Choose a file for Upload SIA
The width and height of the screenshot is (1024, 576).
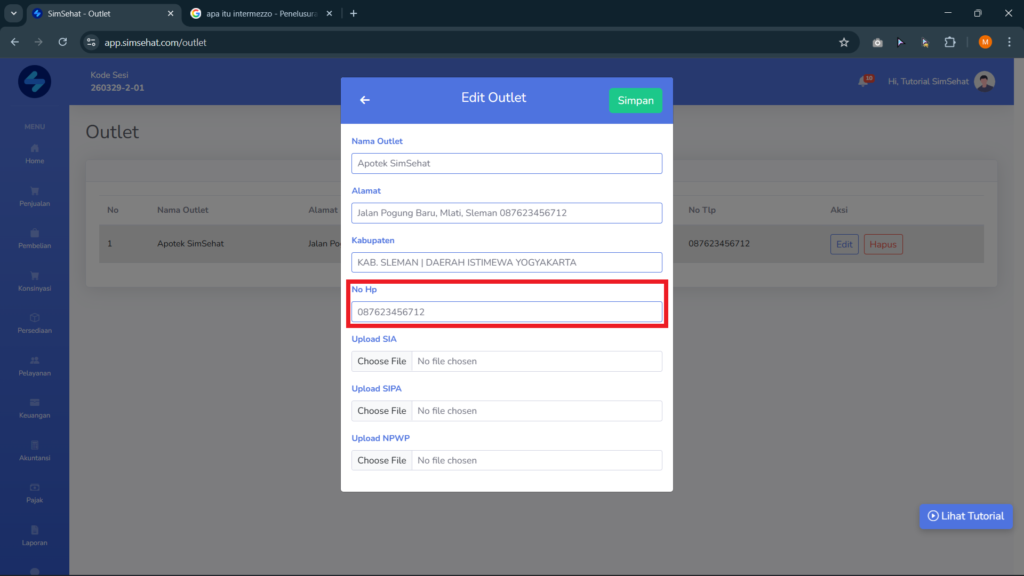tap(381, 361)
